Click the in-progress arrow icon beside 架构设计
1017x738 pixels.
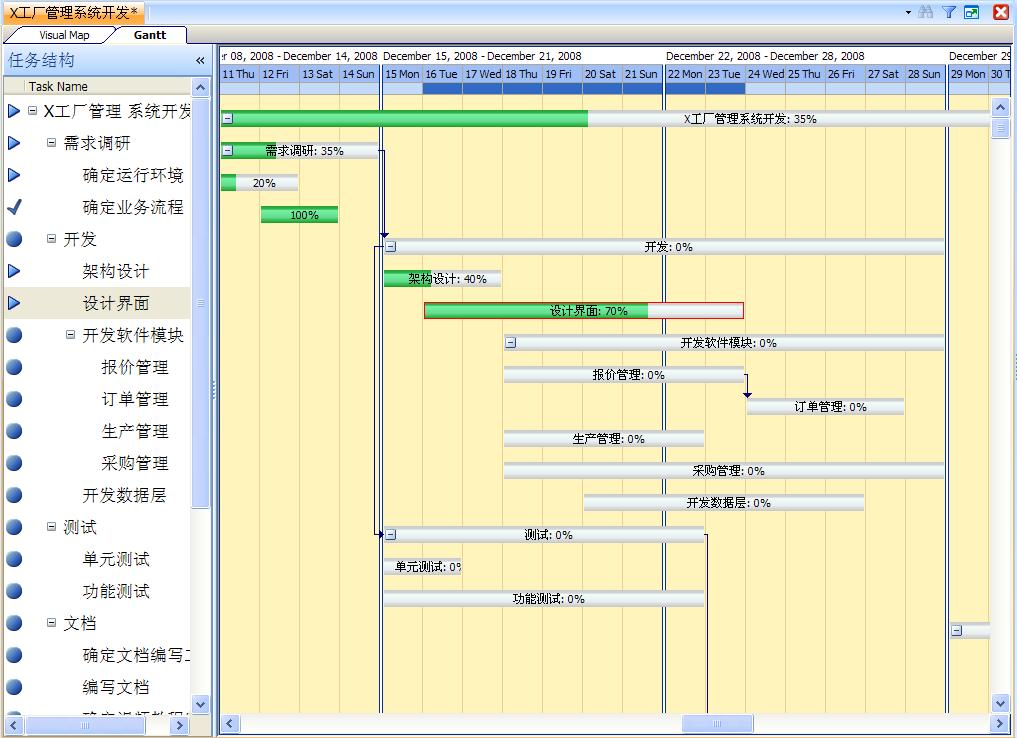click(14, 271)
